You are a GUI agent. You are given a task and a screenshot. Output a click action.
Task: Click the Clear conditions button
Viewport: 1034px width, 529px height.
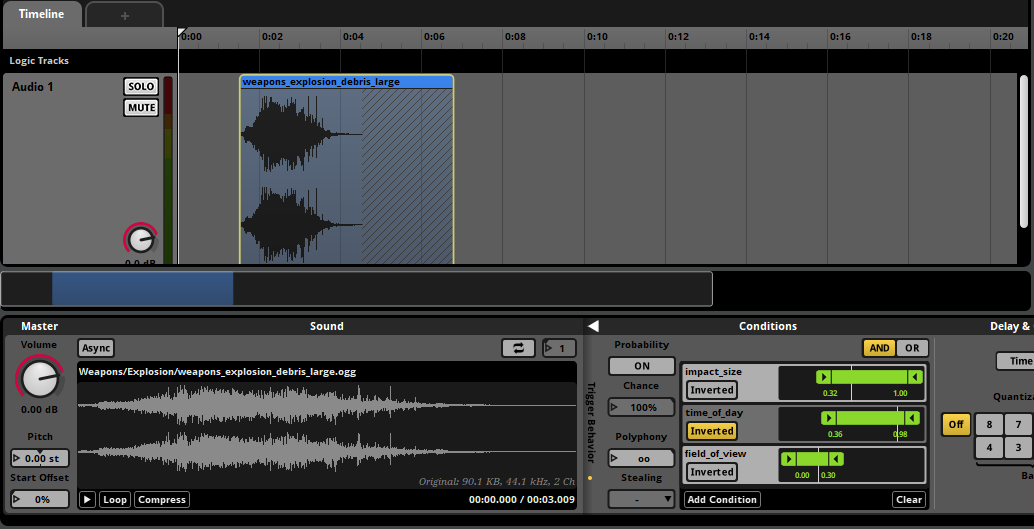click(908, 499)
